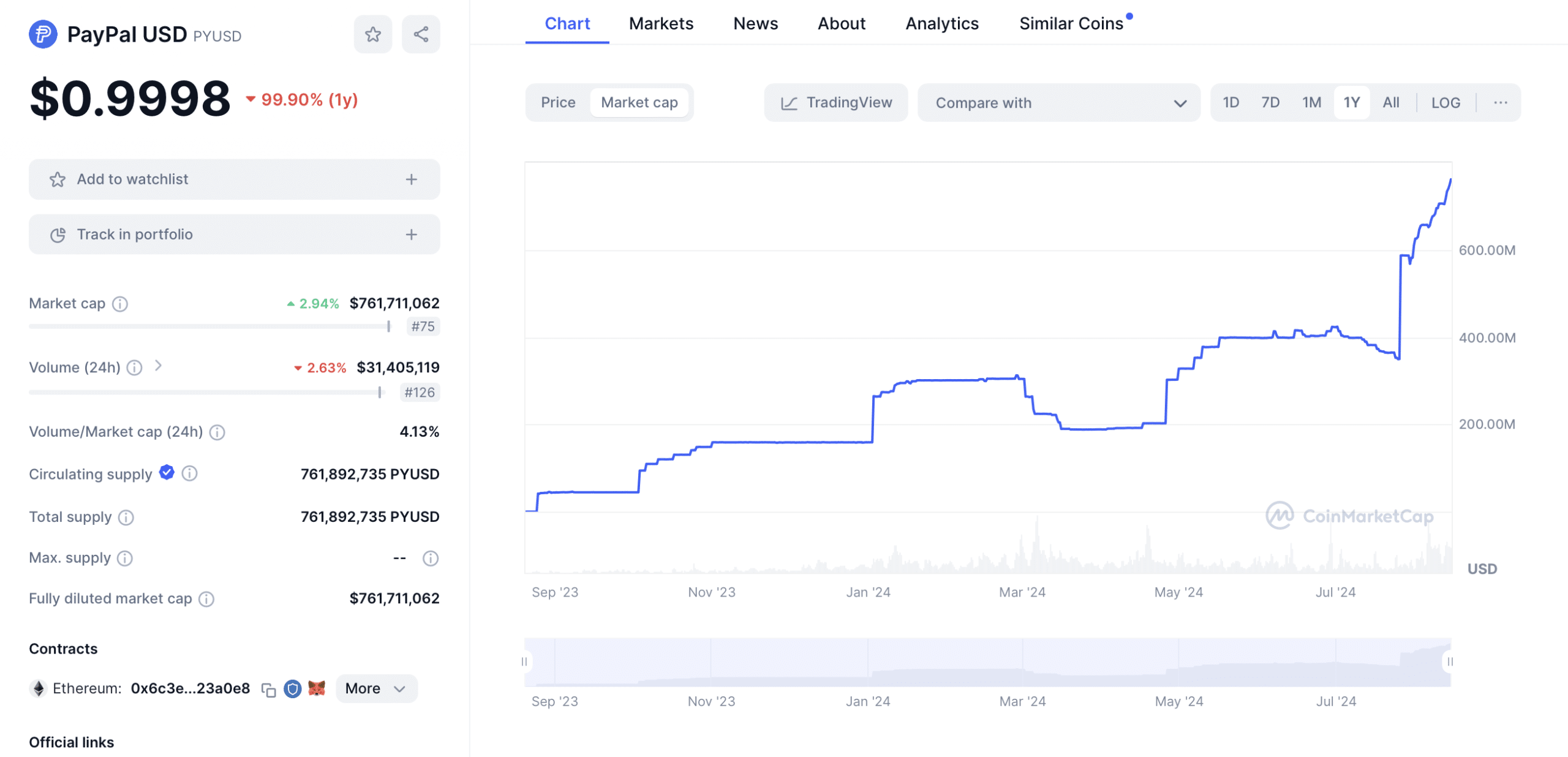Click Official links heading
The image size is (1568, 757).
click(x=71, y=743)
